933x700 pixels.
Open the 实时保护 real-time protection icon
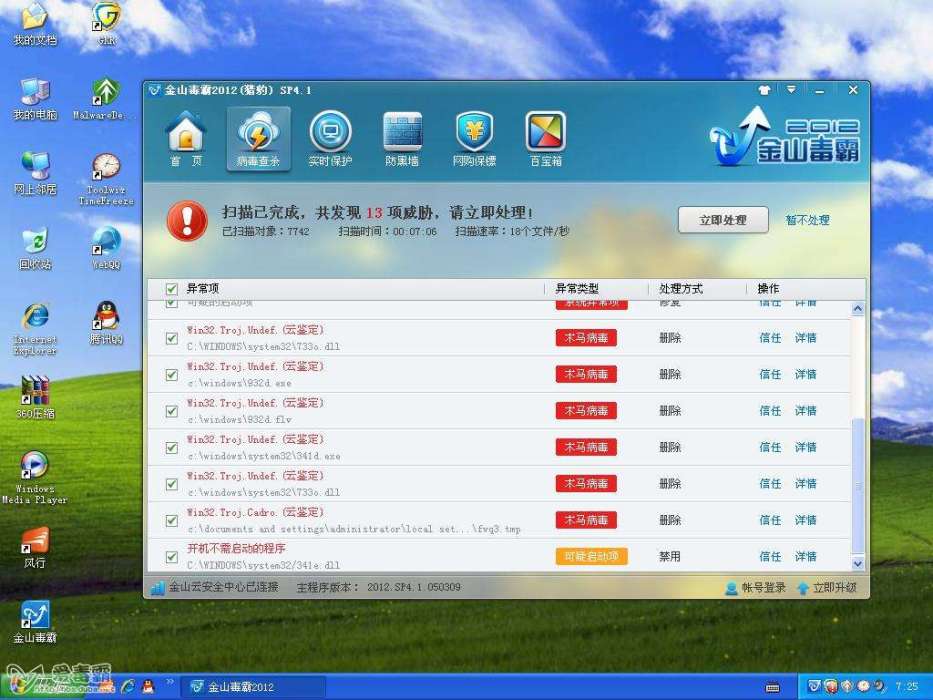[330, 139]
